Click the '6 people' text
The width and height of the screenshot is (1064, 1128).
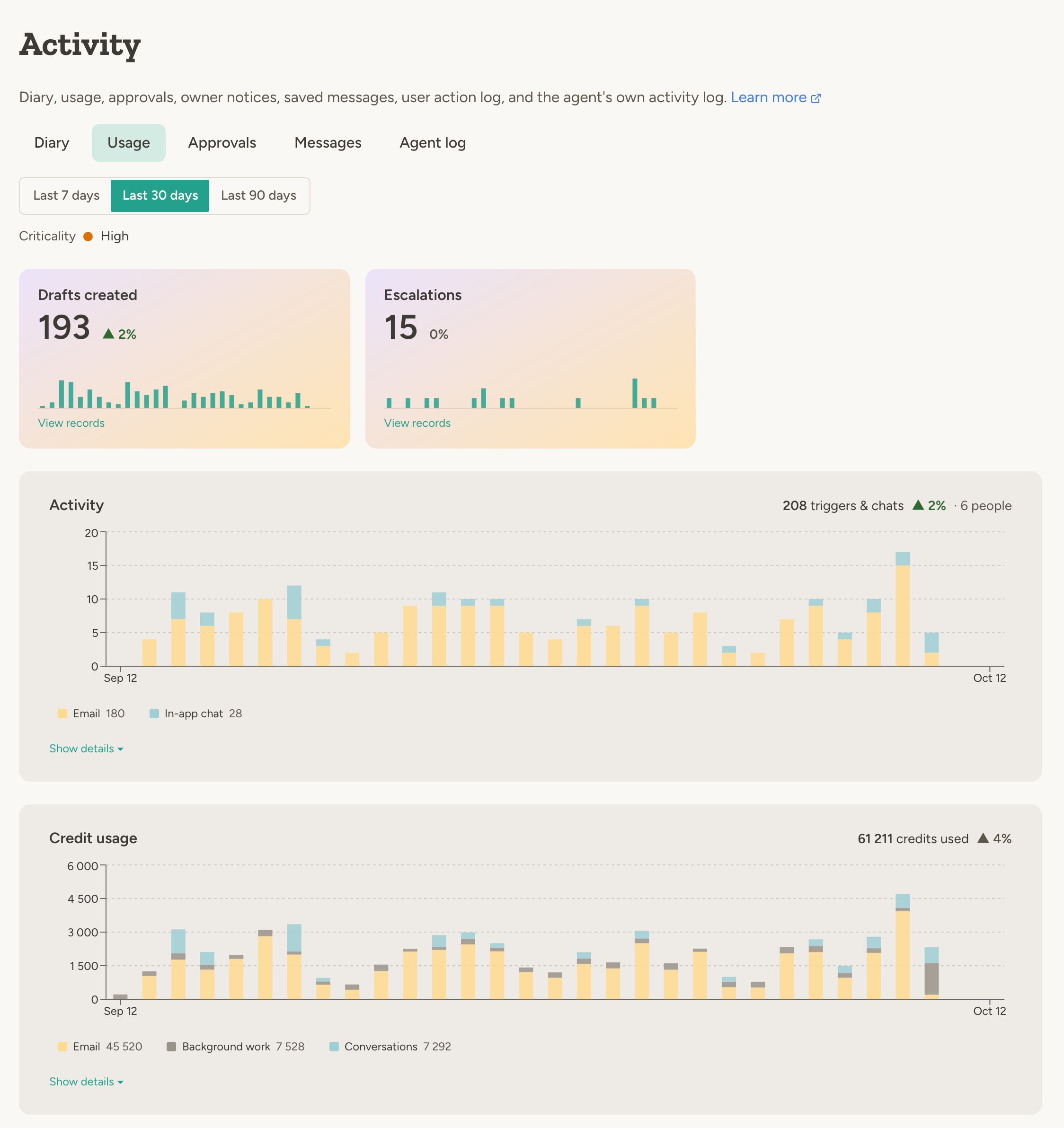986,505
